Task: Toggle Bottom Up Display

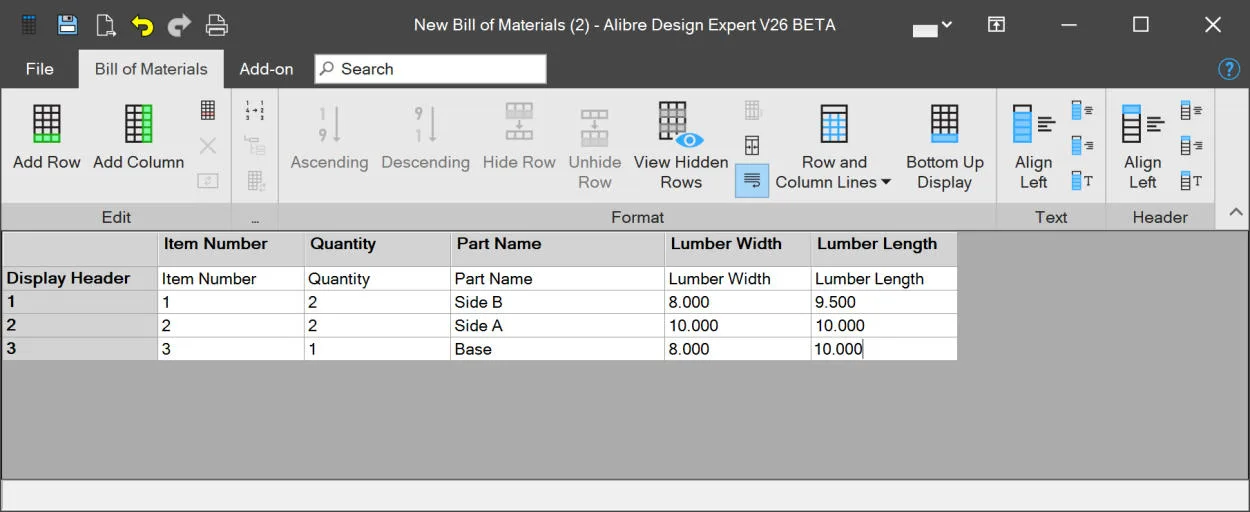Action: point(945,146)
